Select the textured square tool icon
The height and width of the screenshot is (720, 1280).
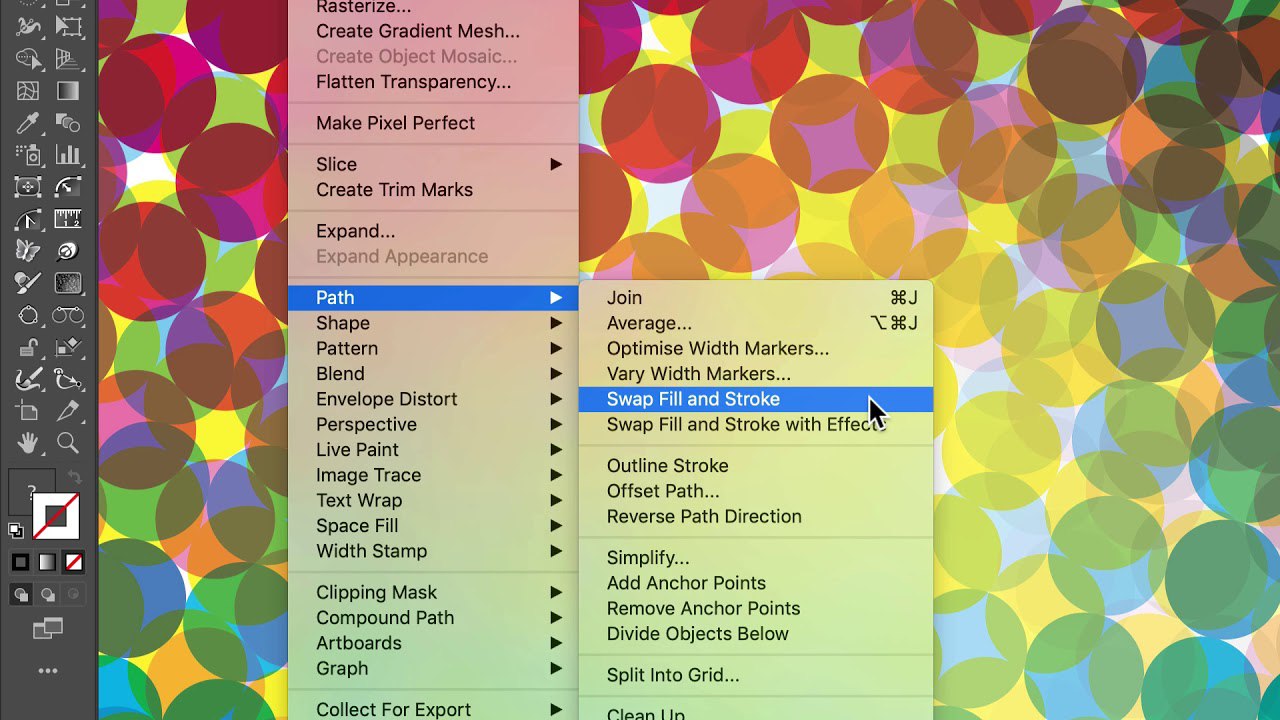[x=68, y=283]
